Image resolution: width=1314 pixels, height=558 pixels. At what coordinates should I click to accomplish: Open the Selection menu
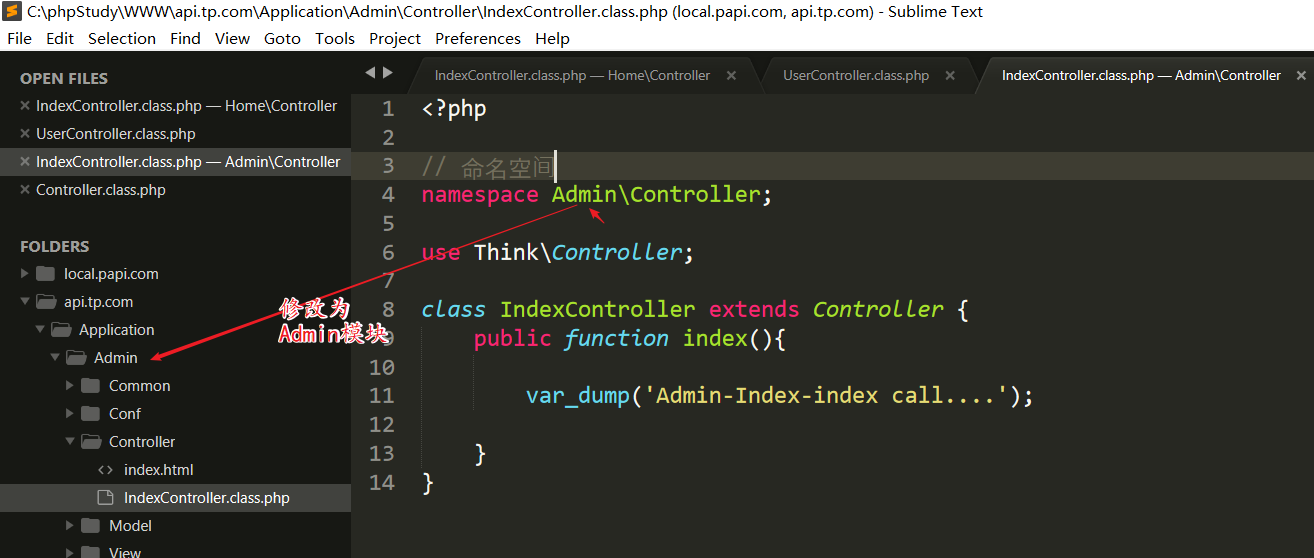[x=122, y=38]
